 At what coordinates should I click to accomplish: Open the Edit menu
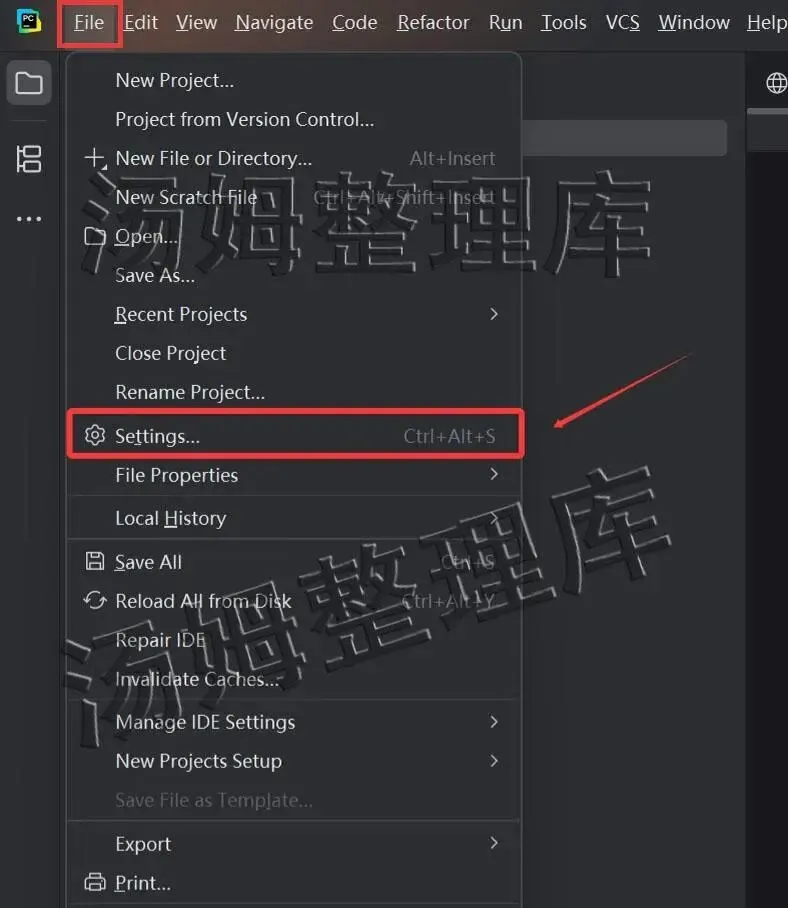[141, 22]
